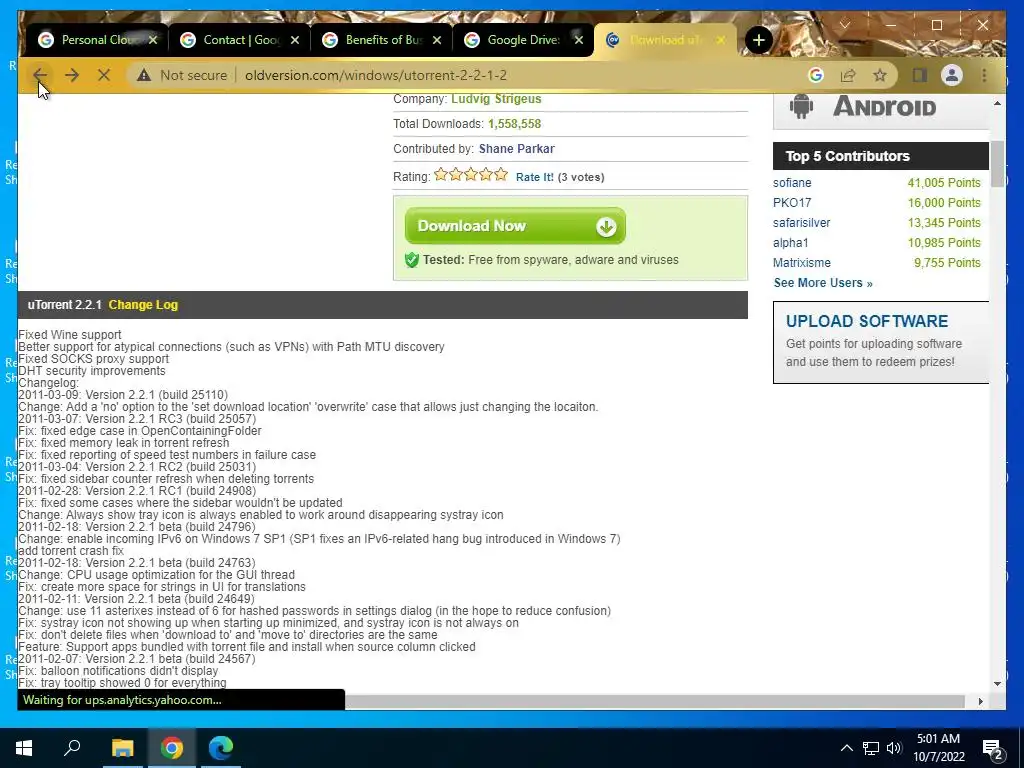Click the Total Downloads 1,558,558 value
Screen dimensions: 1024x768
[515, 124]
